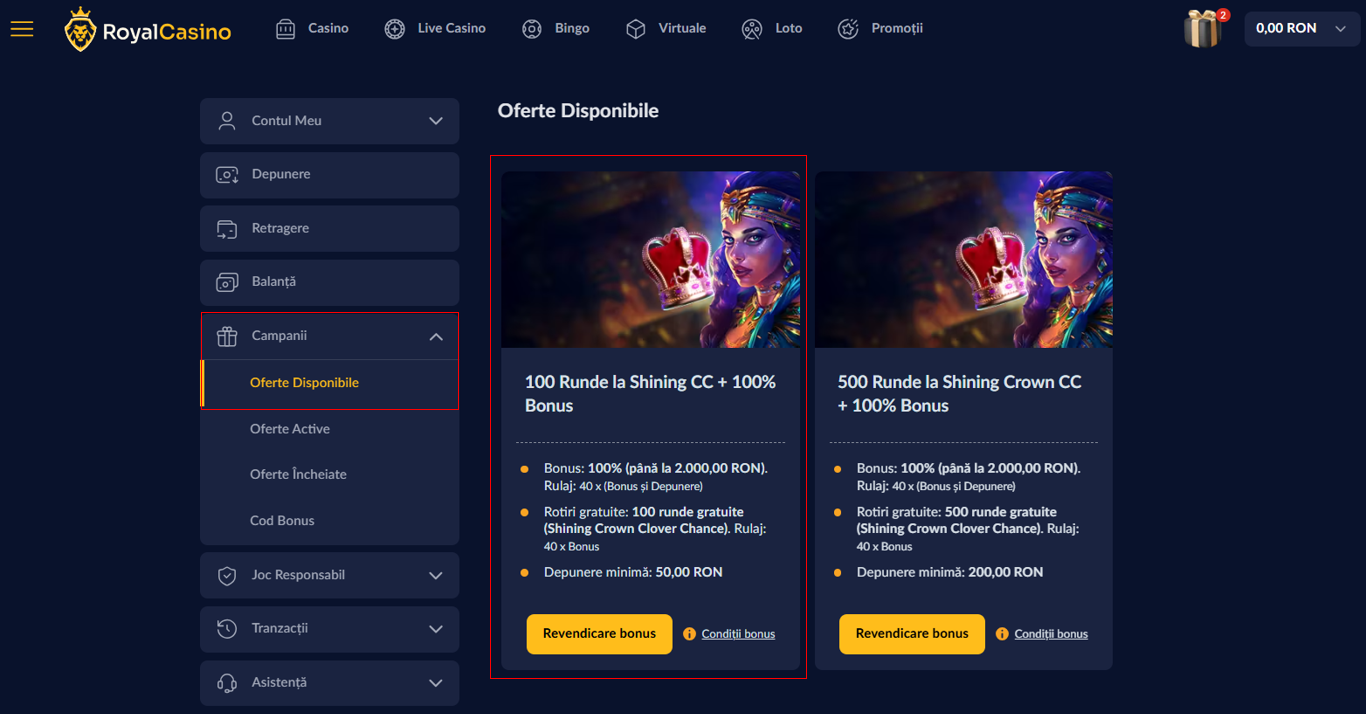1366x714 pixels.
Task: Click the Live Casino chip icon
Action: point(395,29)
